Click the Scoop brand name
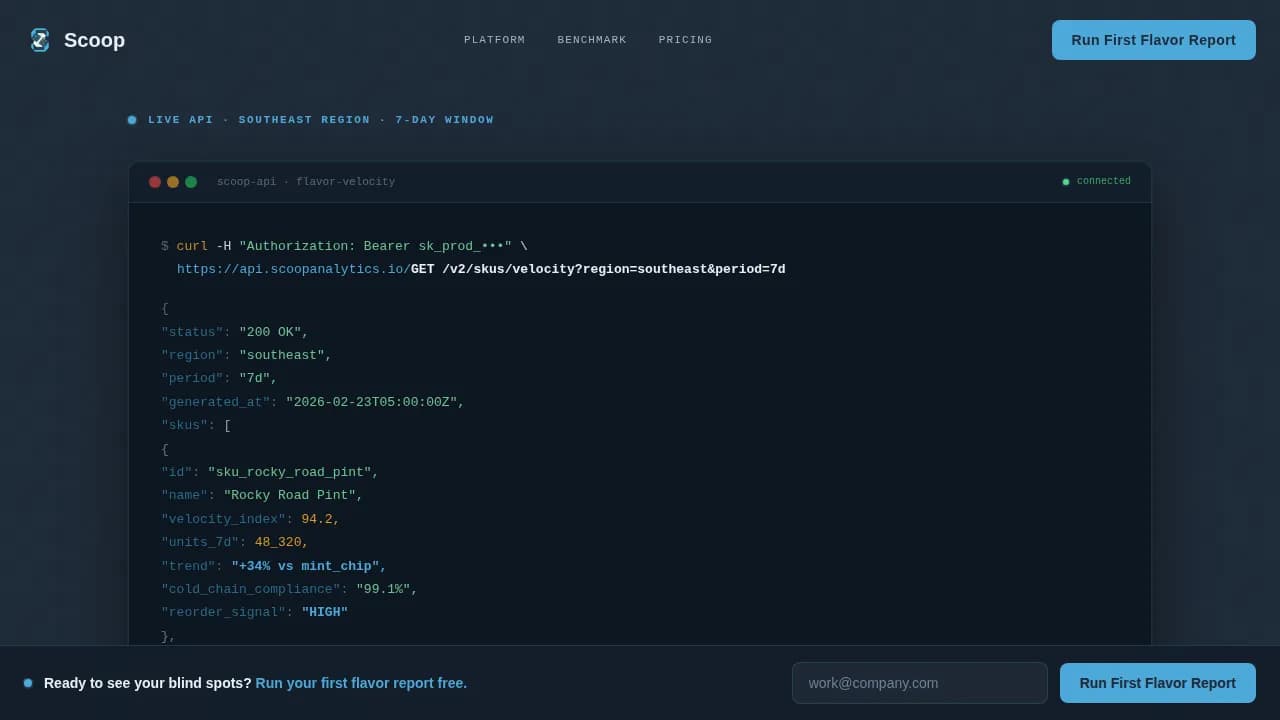The height and width of the screenshot is (720, 1280). coord(94,40)
